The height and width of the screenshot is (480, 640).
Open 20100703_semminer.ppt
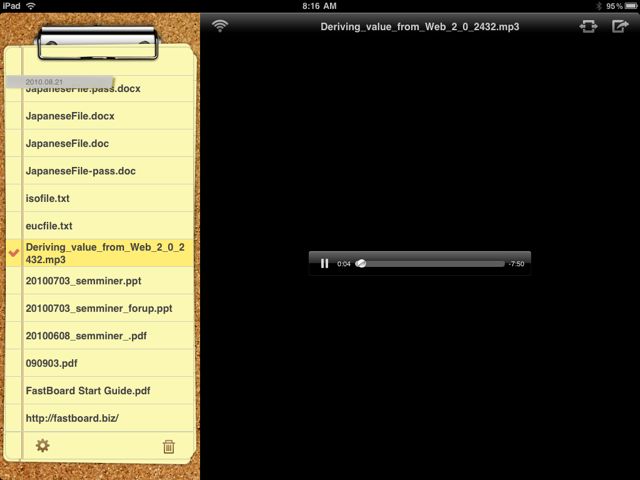[100, 281]
